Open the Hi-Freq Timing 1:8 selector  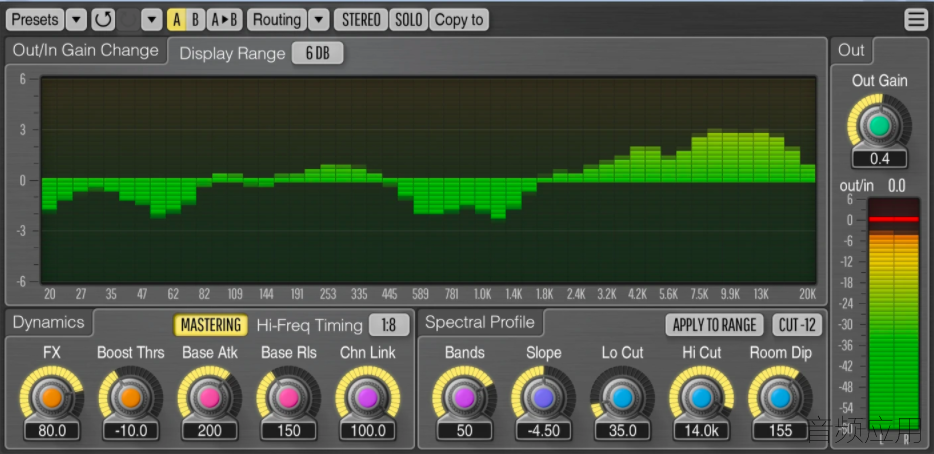pos(389,325)
